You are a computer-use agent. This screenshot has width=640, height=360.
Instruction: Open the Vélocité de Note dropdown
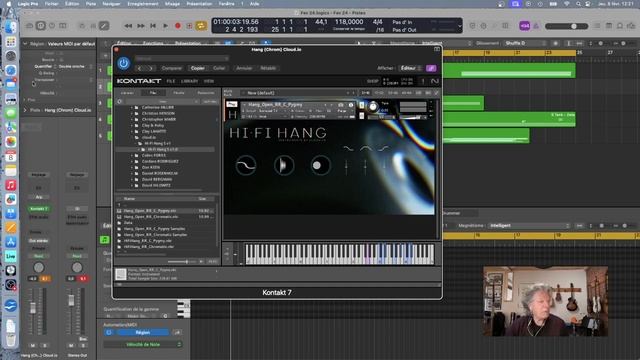pyautogui.click(x=142, y=344)
